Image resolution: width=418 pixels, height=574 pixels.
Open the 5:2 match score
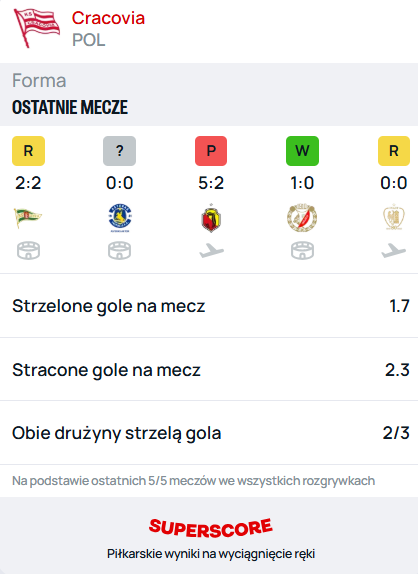coord(211,183)
